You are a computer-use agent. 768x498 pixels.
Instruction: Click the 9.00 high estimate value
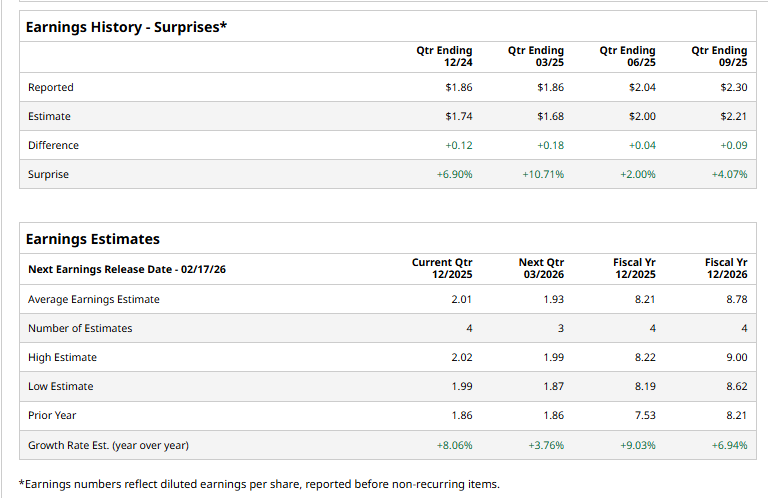tap(736, 357)
